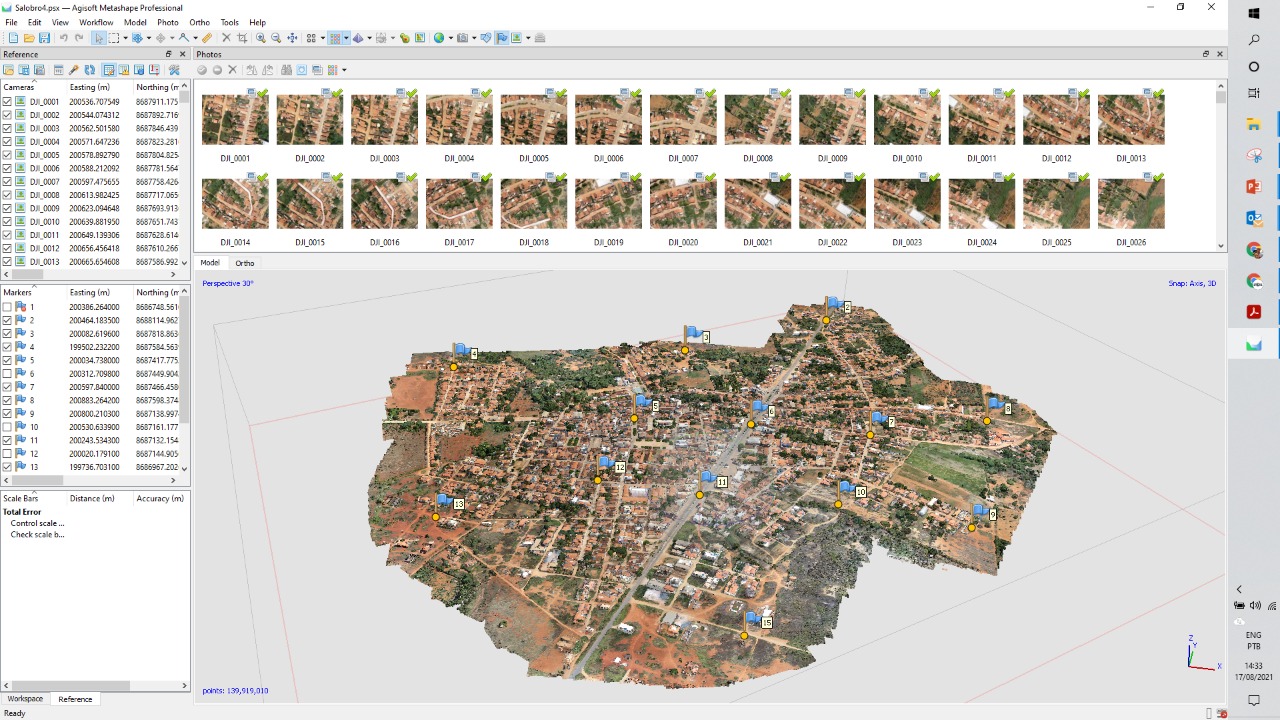Open the selection tool dropdown arrow
The width and height of the screenshot is (1280, 720).
click(x=126, y=38)
